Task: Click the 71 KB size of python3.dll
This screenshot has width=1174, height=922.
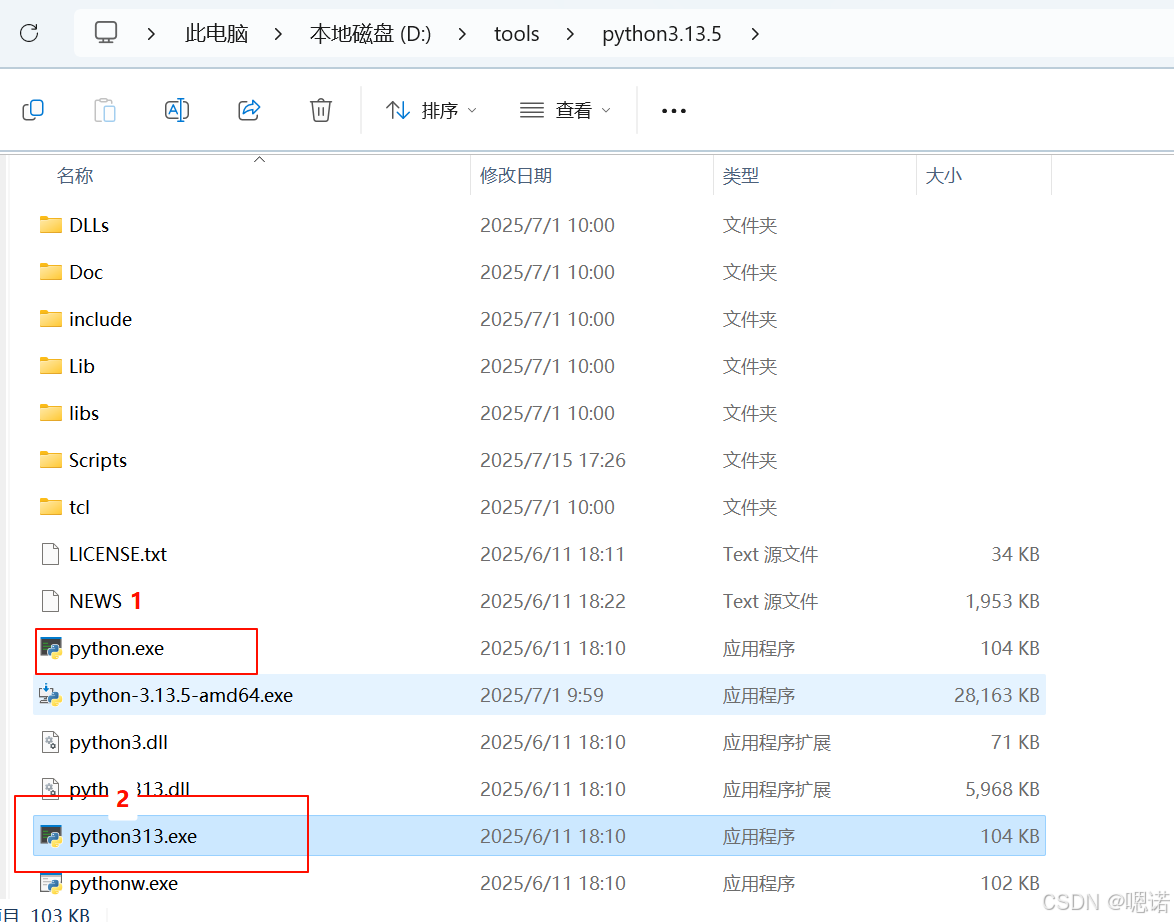Action: 1015,742
